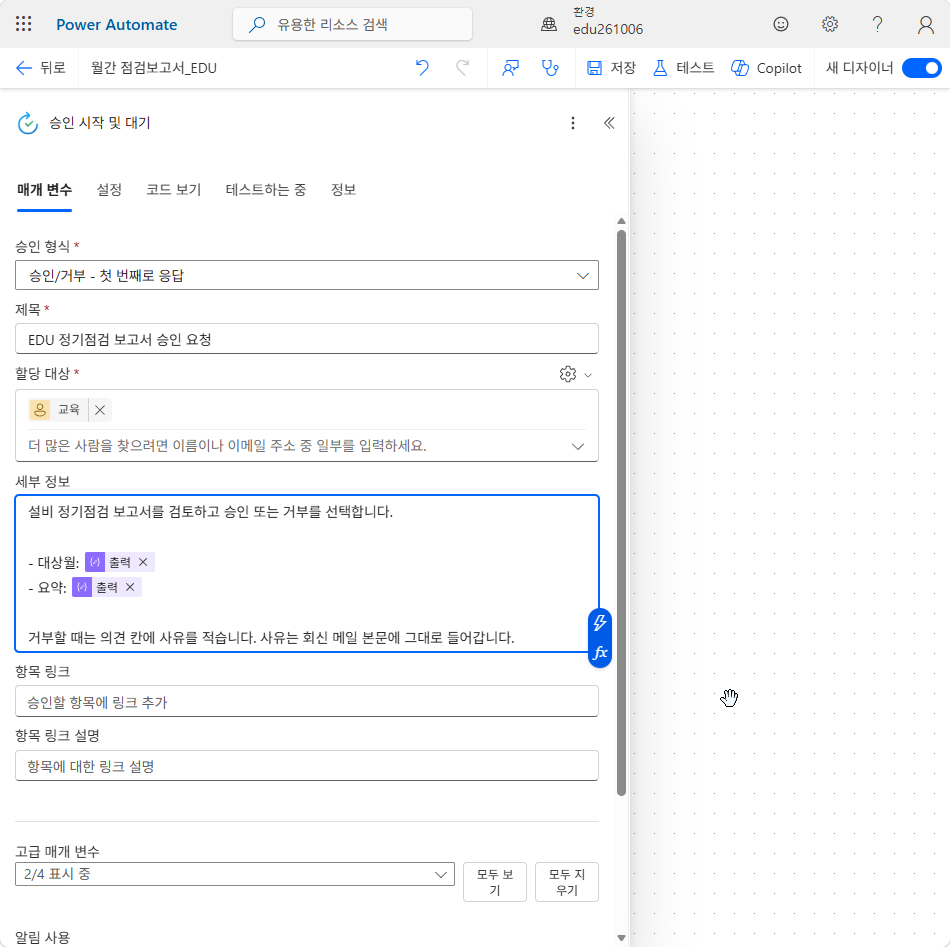Open the app launcher waffle icon

(24, 24)
